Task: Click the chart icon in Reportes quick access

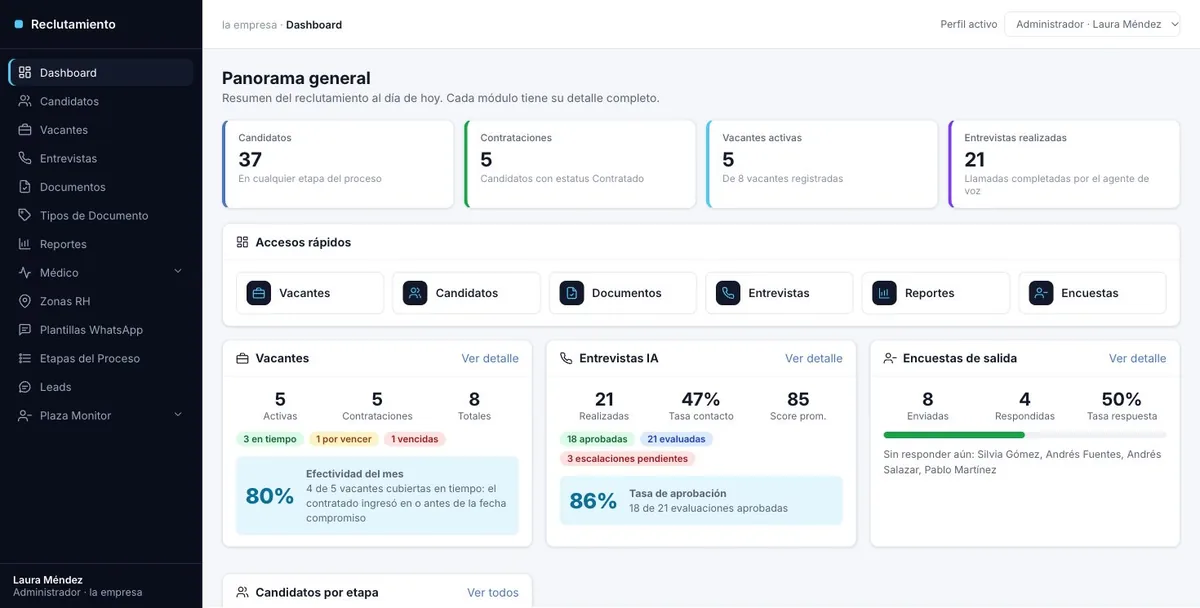Action: (x=884, y=293)
